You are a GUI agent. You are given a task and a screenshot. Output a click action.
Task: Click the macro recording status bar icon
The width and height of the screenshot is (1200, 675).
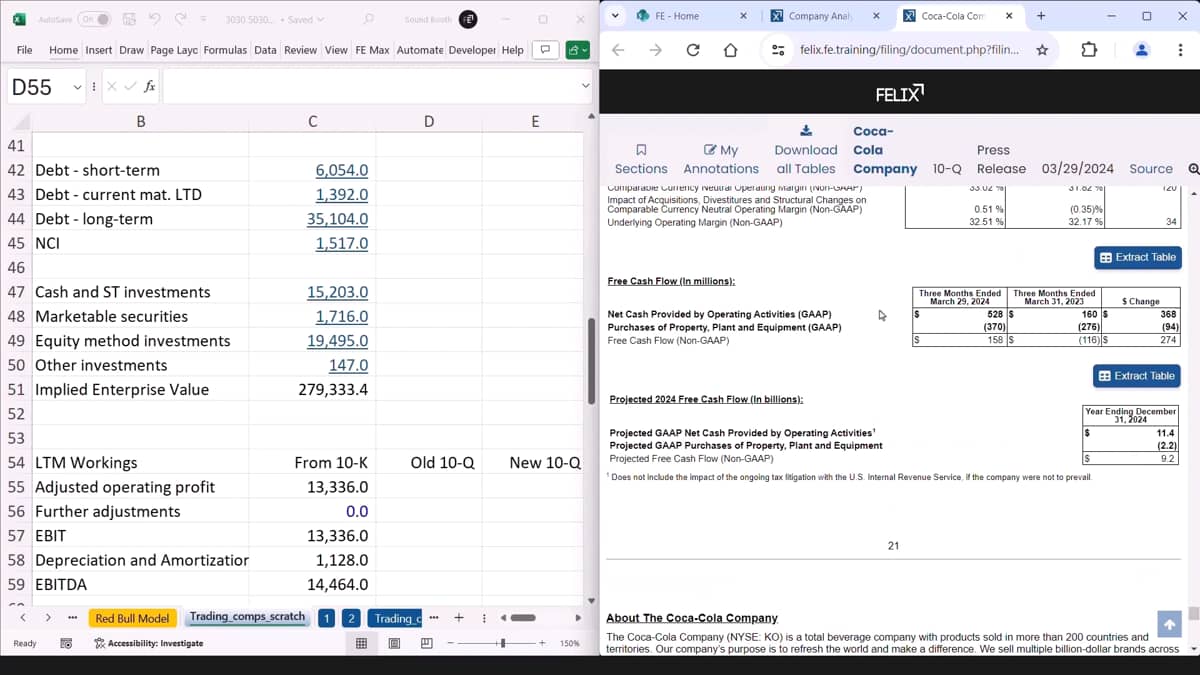click(x=66, y=643)
